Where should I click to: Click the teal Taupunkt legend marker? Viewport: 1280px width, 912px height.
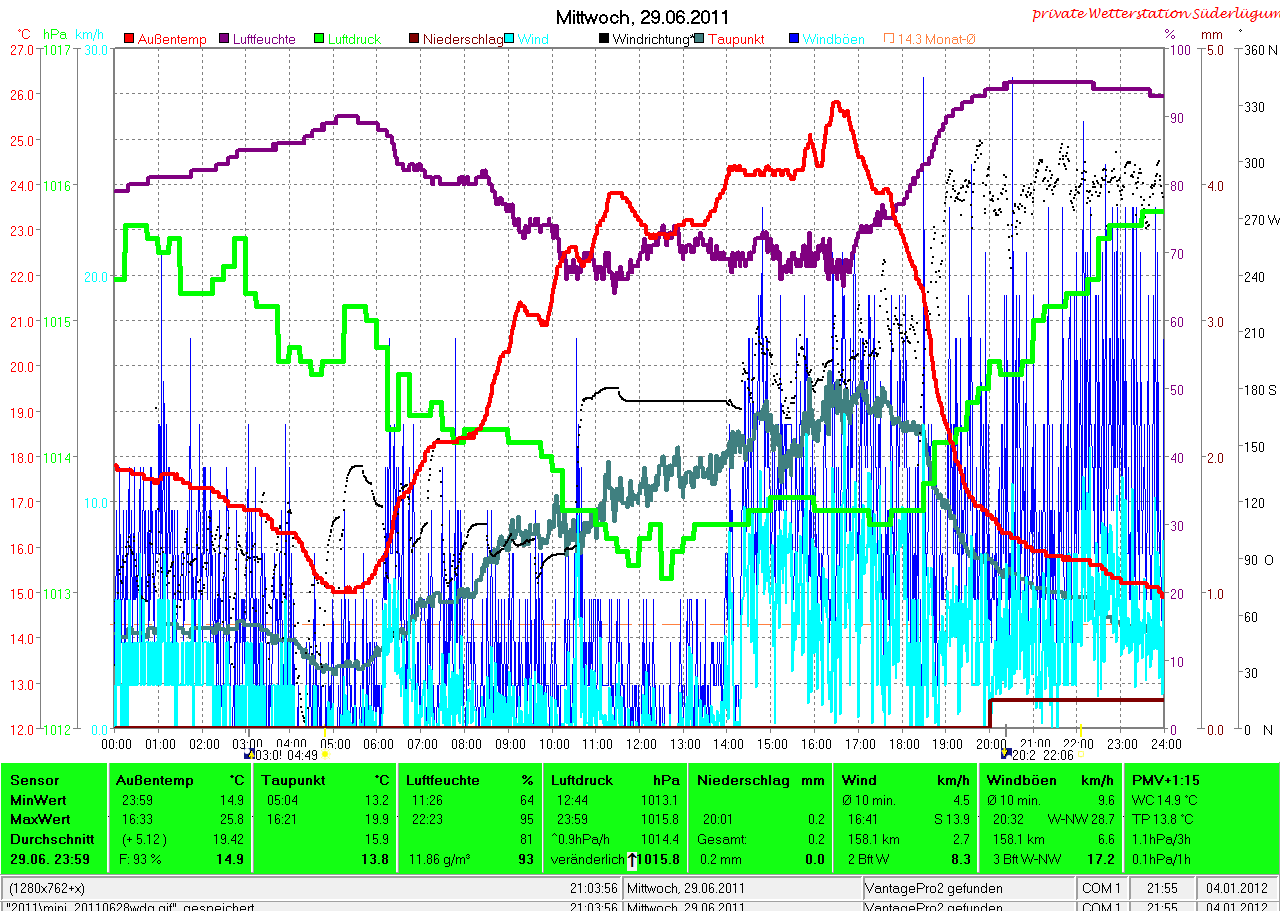pyautogui.click(x=699, y=39)
